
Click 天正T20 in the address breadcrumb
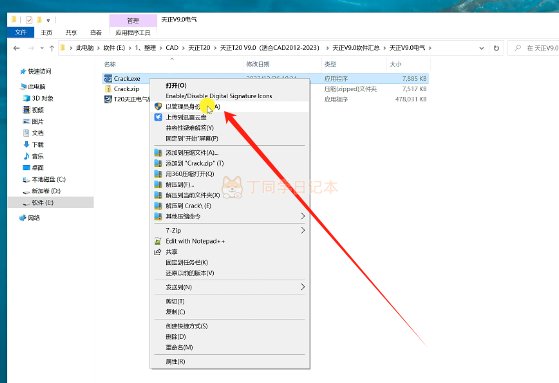[x=199, y=47]
